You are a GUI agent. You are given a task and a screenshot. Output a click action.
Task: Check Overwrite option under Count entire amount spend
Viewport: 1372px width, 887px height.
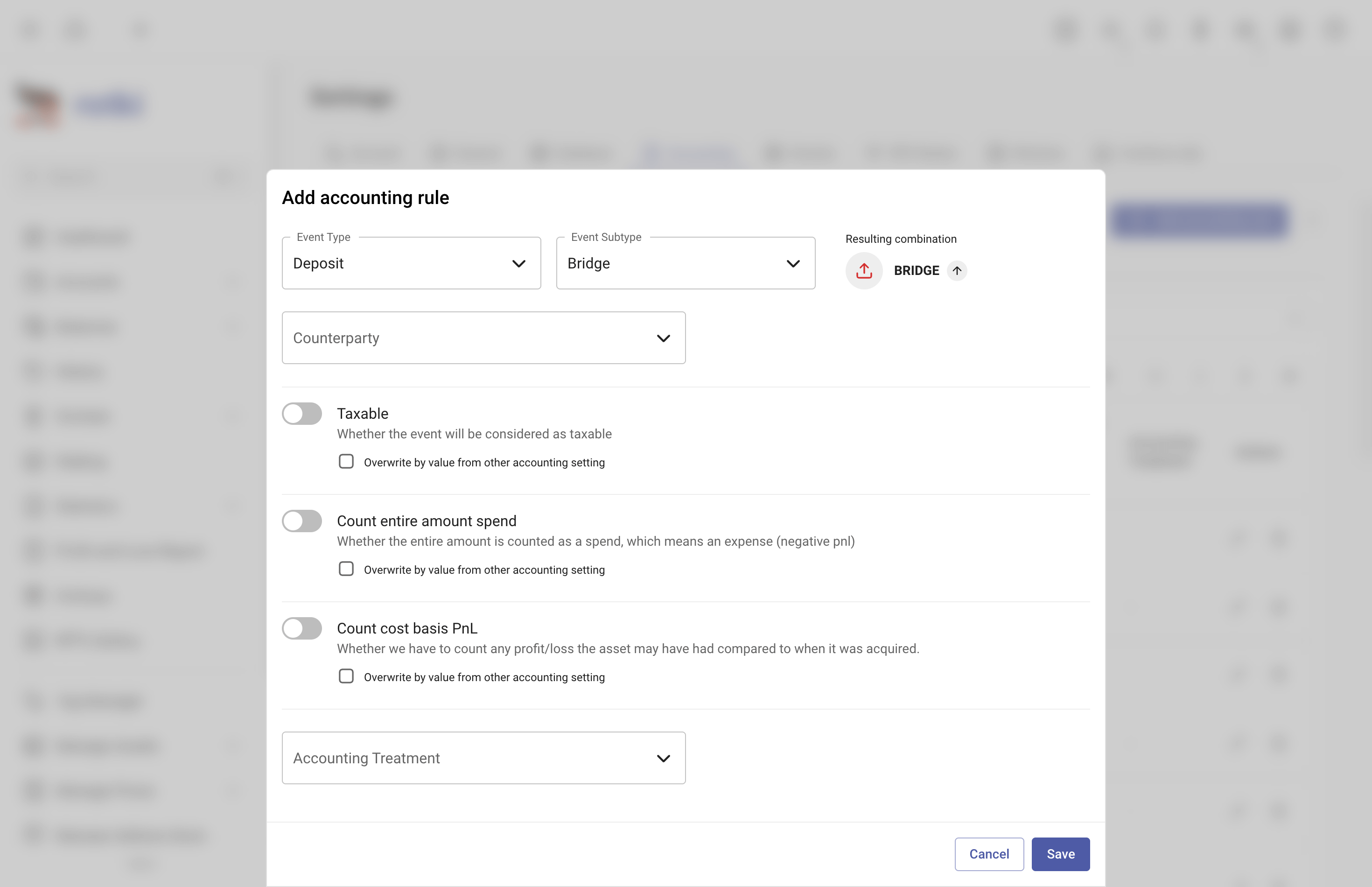coord(346,569)
